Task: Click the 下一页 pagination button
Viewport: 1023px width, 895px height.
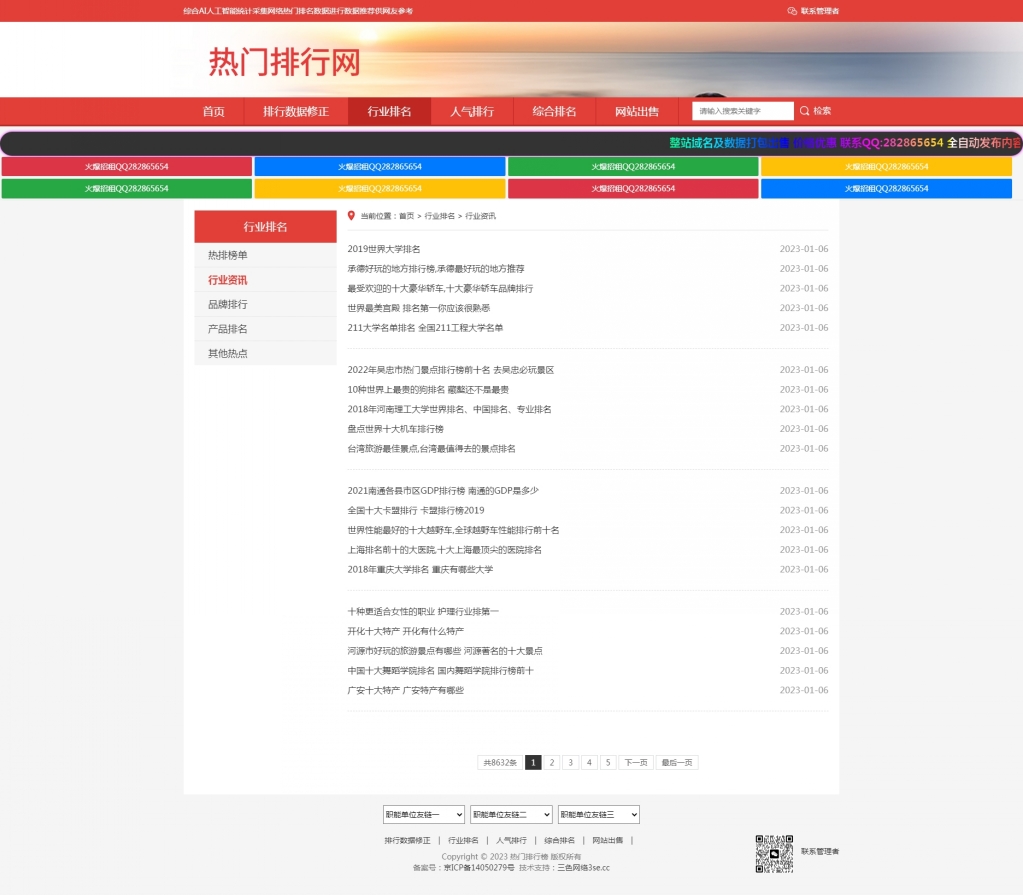Action: 635,762
